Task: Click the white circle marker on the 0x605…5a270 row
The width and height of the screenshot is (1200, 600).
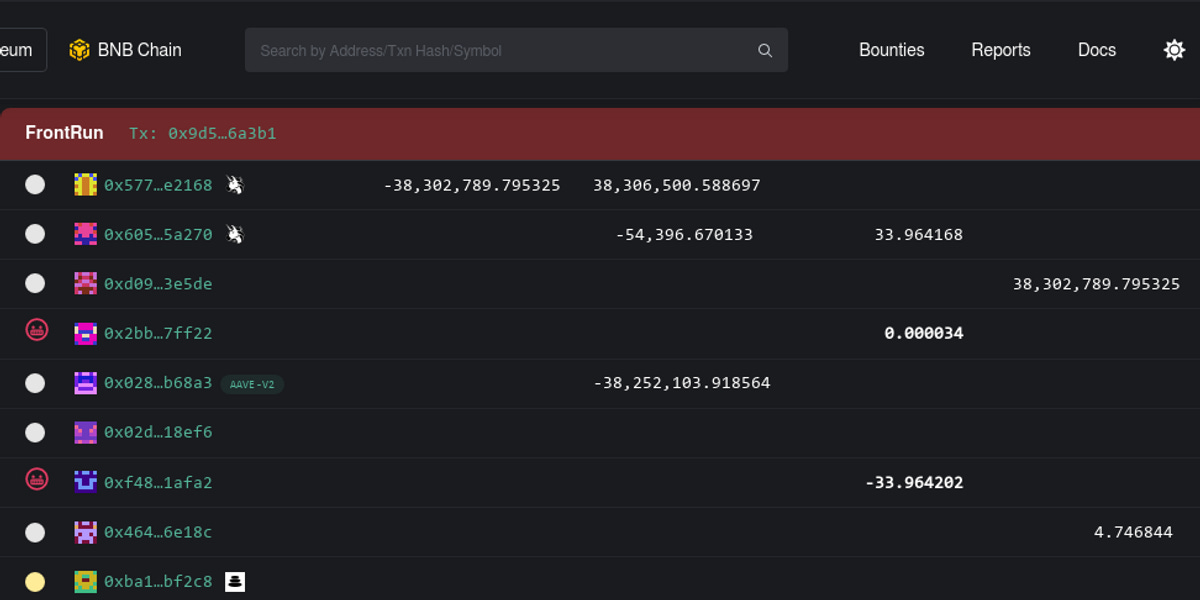Action: point(35,234)
